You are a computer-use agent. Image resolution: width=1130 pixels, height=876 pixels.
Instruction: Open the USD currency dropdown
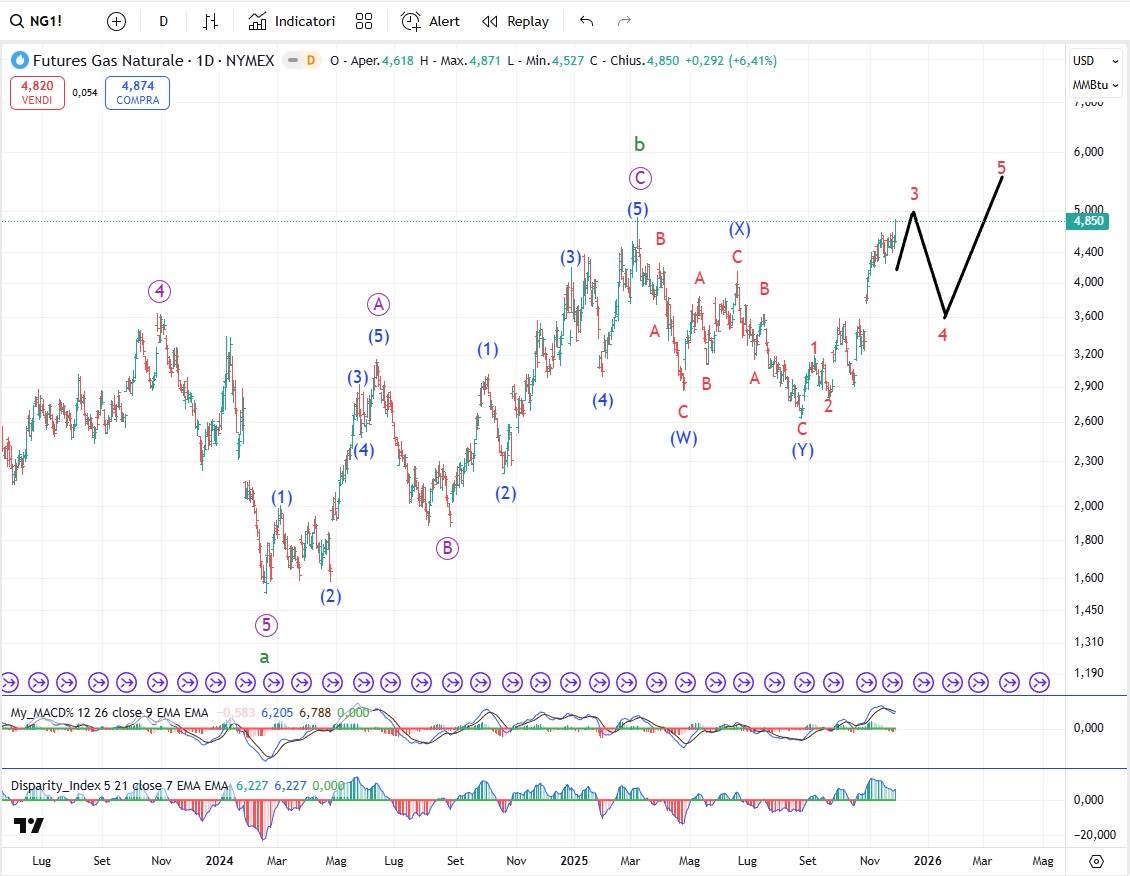(x=1090, y=61)
